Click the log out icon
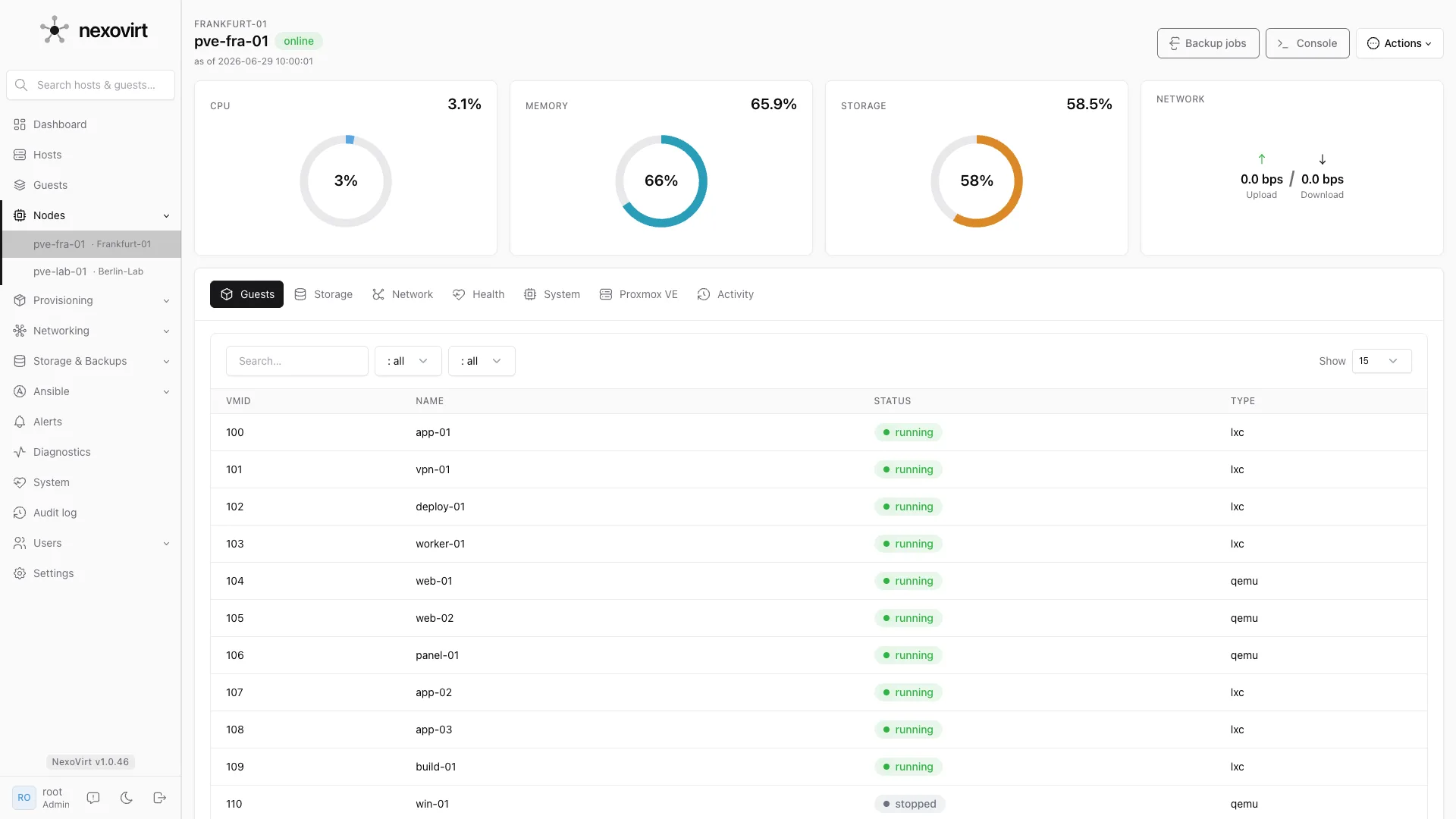This screenshot has width=1456, height=819. click(159, 798)
